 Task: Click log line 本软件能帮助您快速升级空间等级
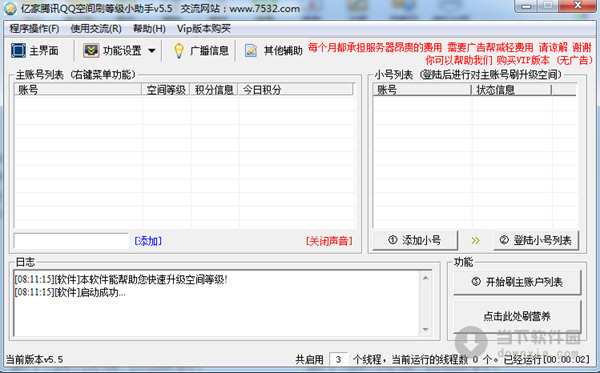(121, 280)
